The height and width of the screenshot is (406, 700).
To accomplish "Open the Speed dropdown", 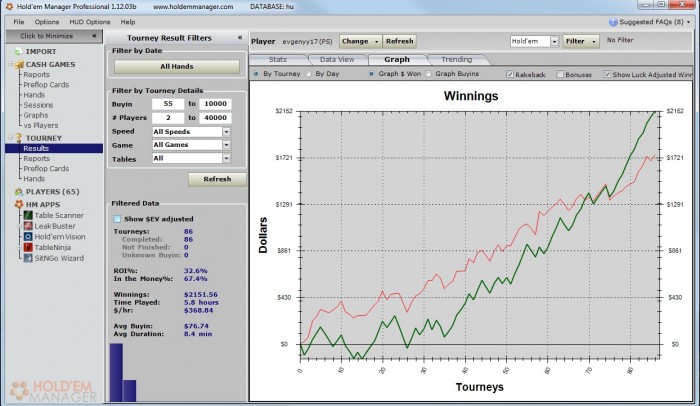I will coord(226,132).
